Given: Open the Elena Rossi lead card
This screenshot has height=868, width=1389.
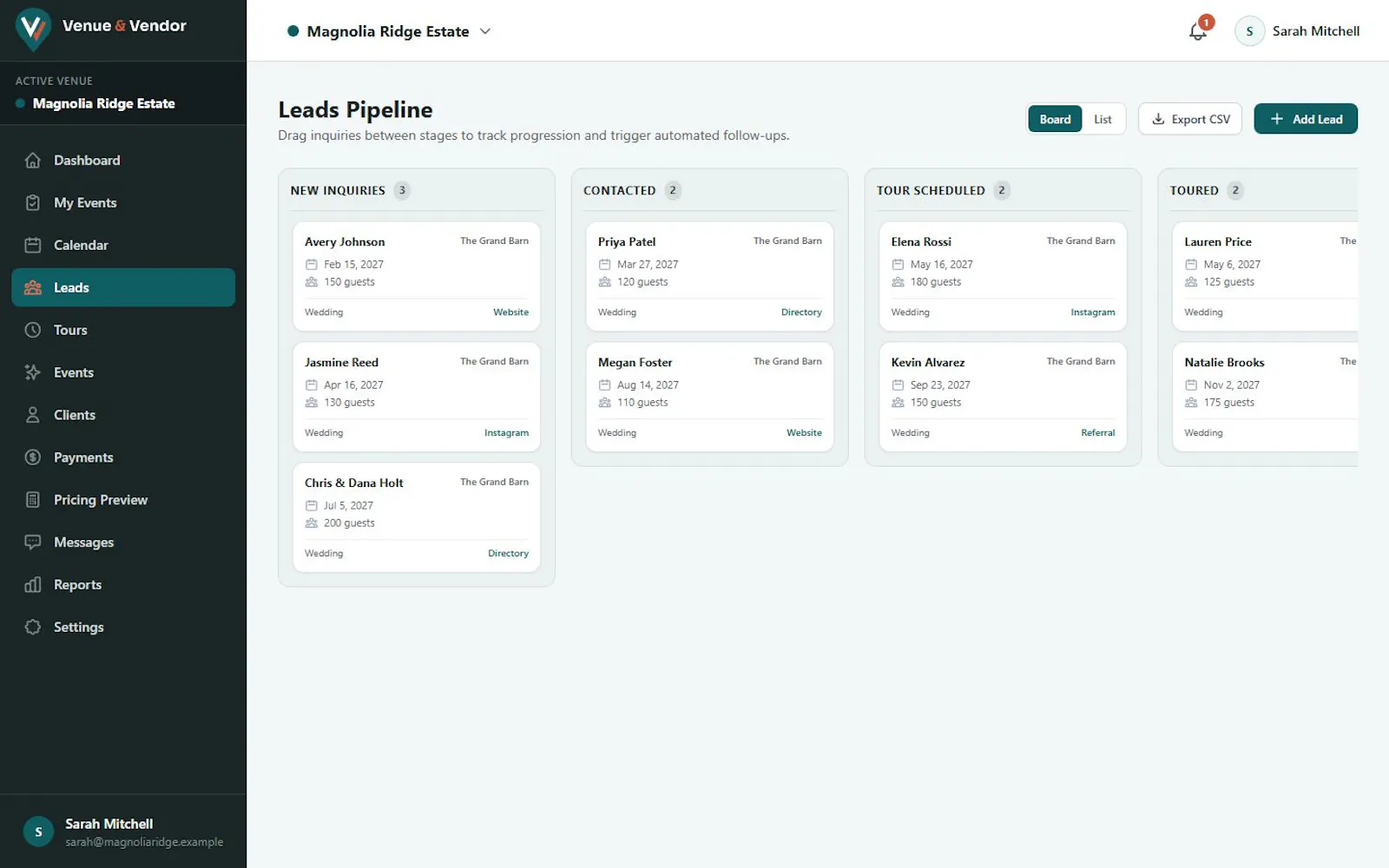Looking at the screenshot, I should (x=1003, y=277).
